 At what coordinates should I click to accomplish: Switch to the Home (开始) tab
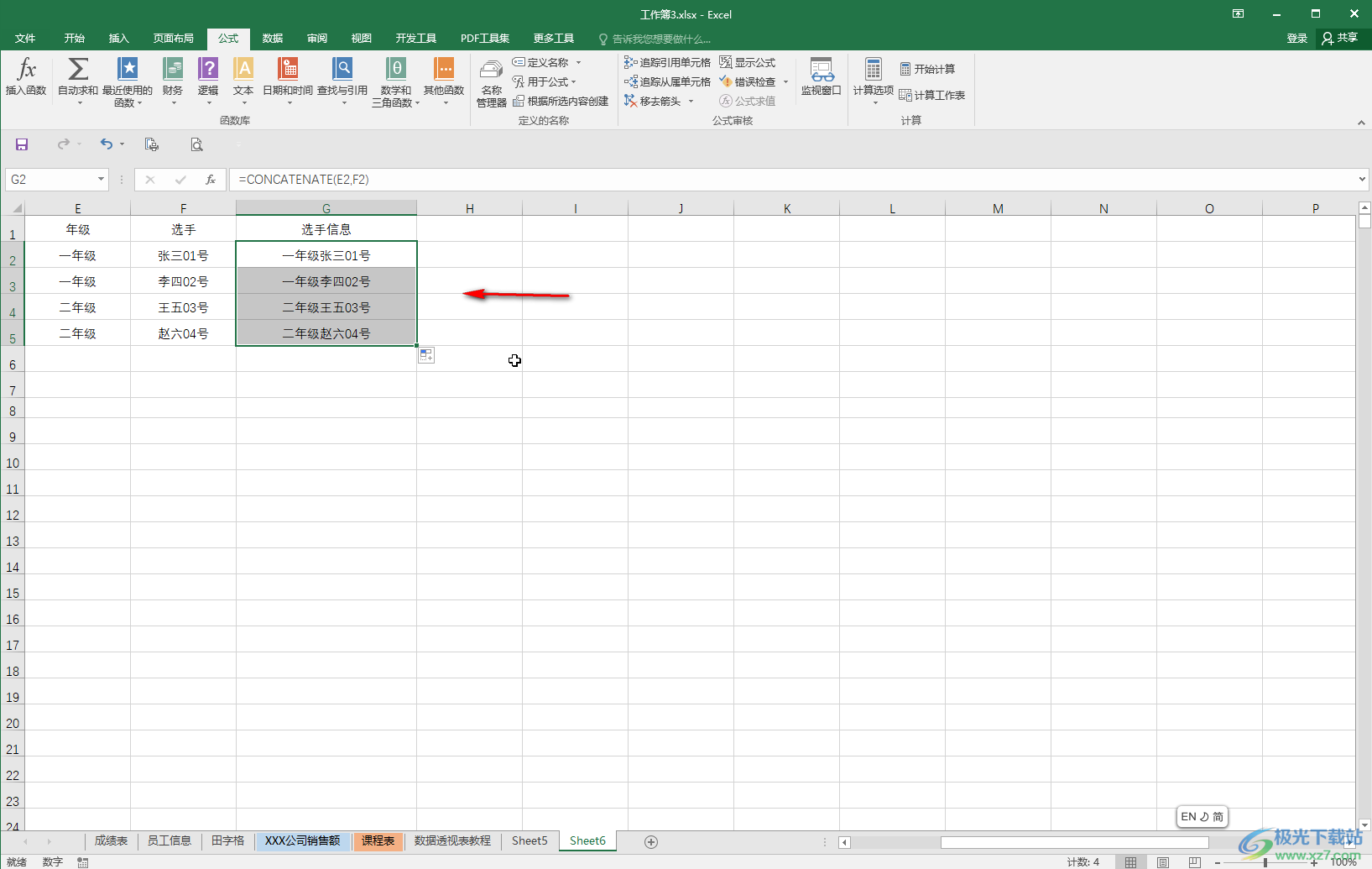[75, 39]
